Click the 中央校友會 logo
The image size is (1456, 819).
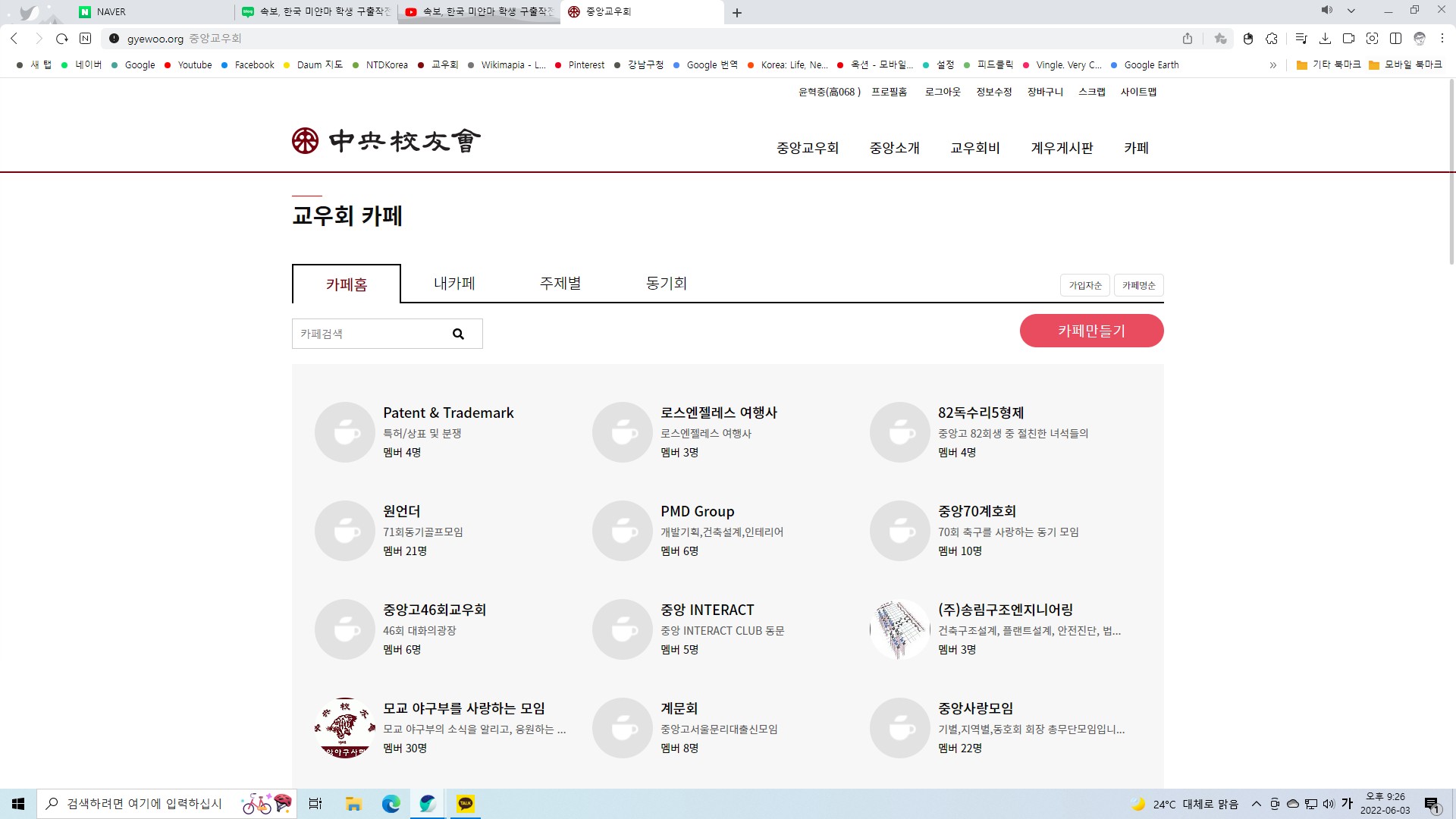386,141
